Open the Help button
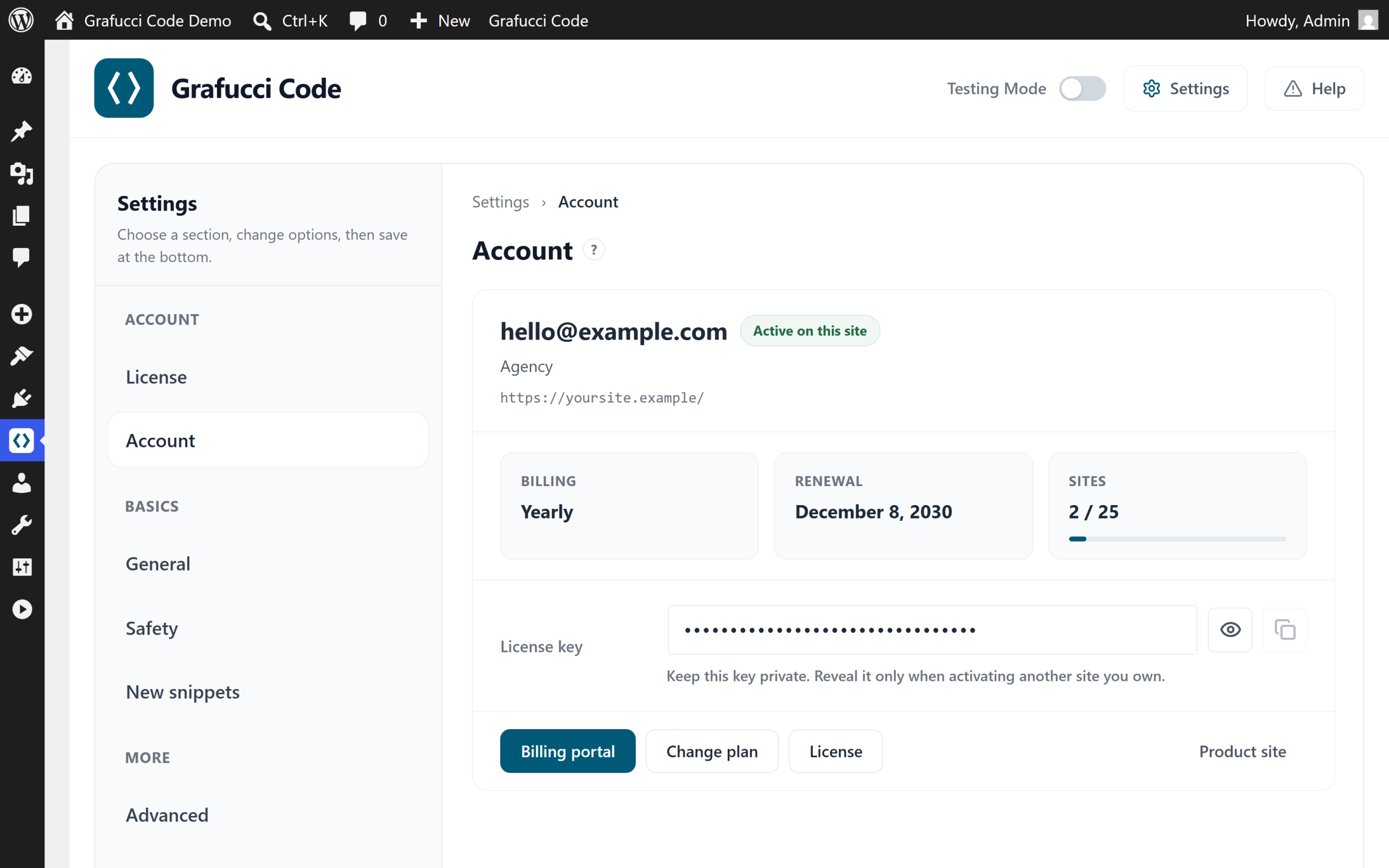The height and width of the screenshot is (868, 1389). pyautogui.click(x=1314, y=88)
